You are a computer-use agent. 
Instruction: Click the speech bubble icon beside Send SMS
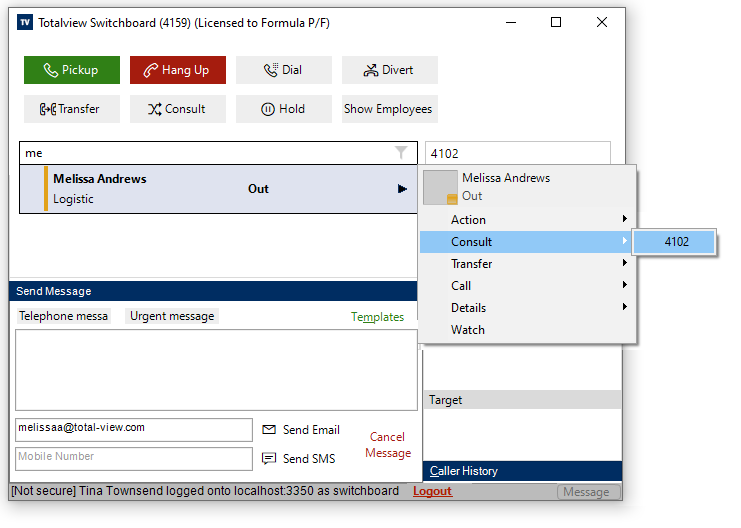coord(269,459)
